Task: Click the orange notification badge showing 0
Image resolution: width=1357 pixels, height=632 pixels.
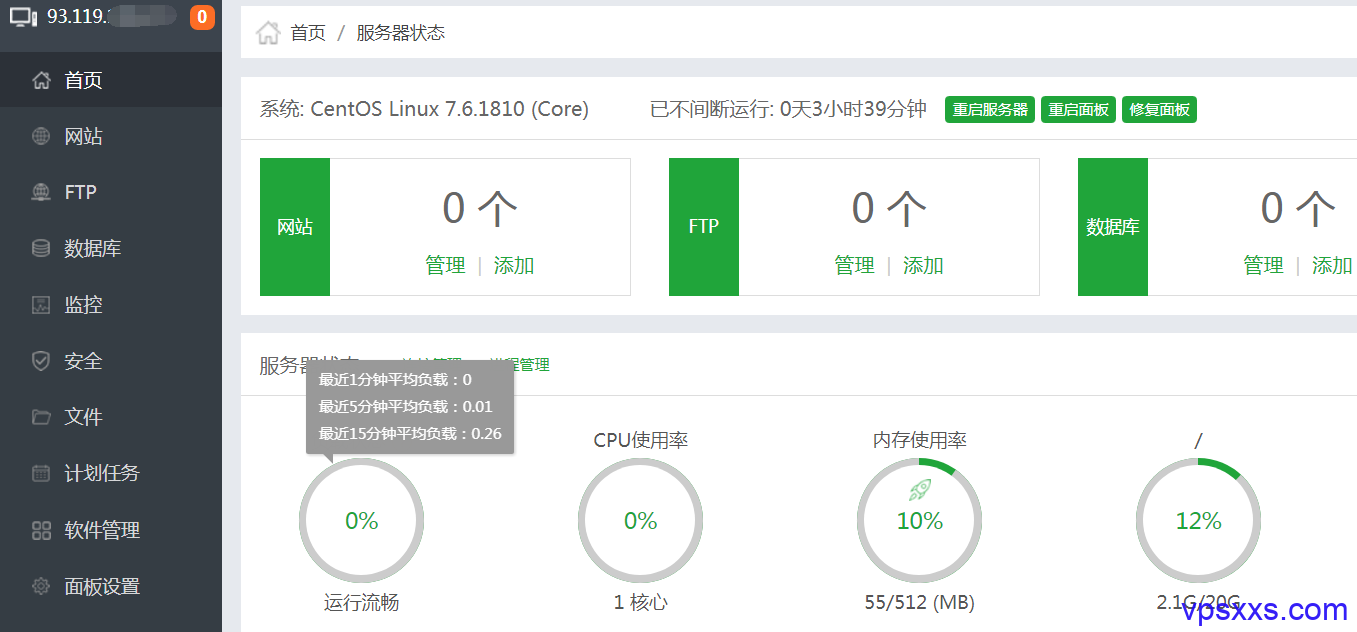Action: pos(202,16)
